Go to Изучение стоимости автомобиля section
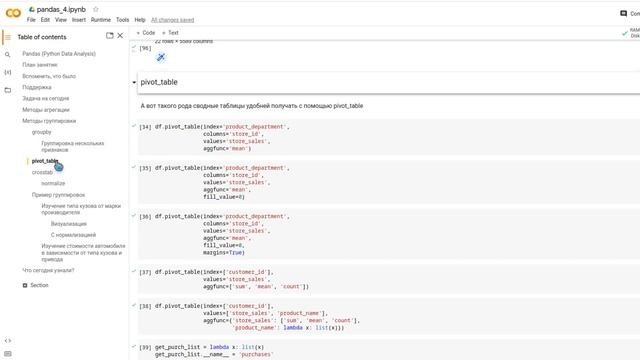The image size is (640, 360). pyautogui.click(x=83, y=253)
